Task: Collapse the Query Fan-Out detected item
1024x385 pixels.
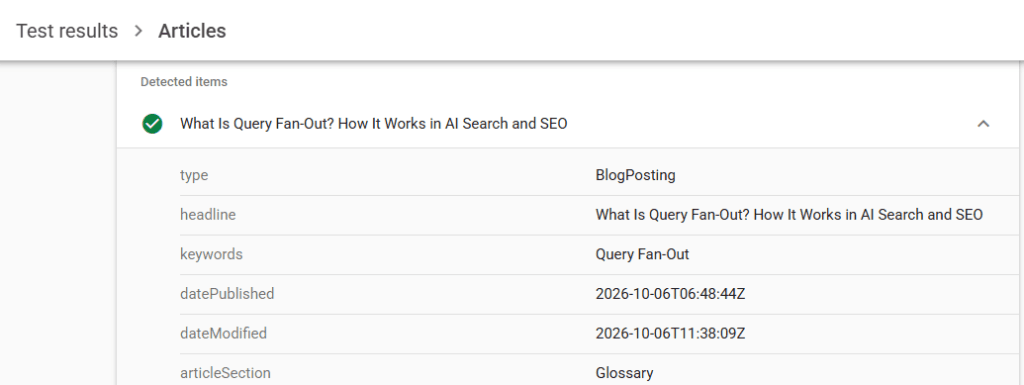Action: point(983,123)
